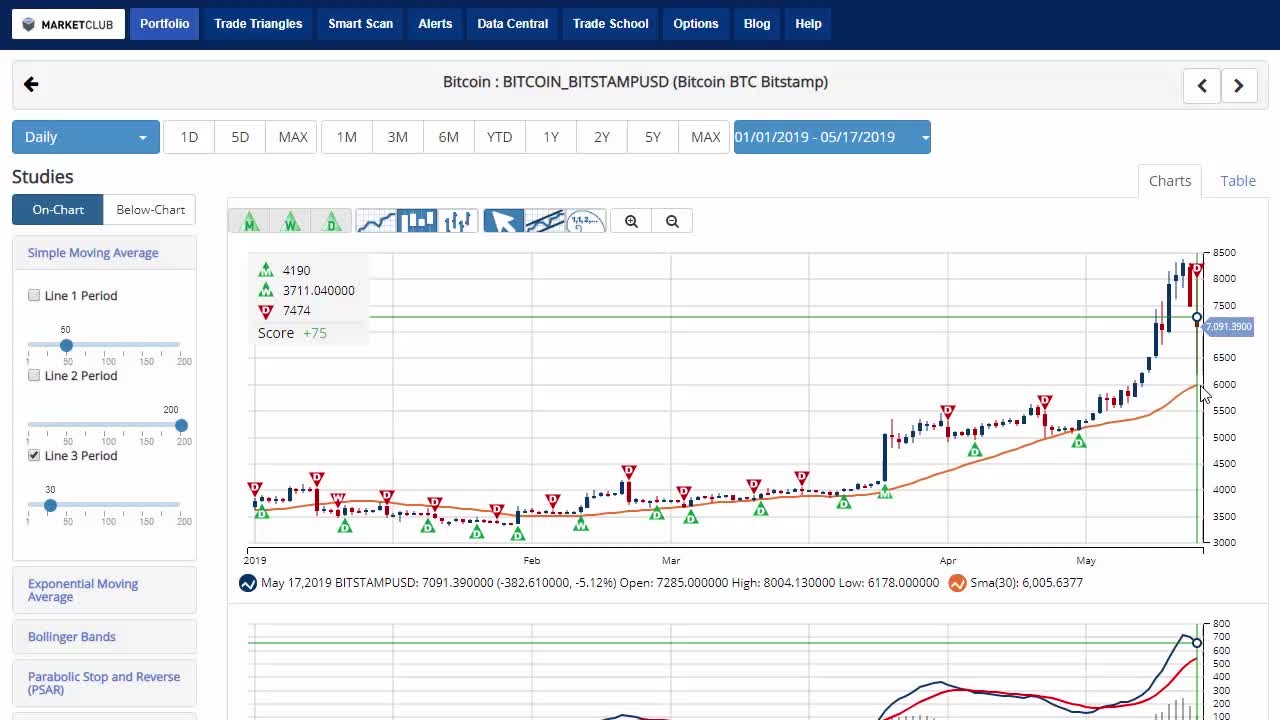This screenshot has width=1280, height=720.
Task: Click the topmost red D triangle near 8000
Action: [1196, 270]
